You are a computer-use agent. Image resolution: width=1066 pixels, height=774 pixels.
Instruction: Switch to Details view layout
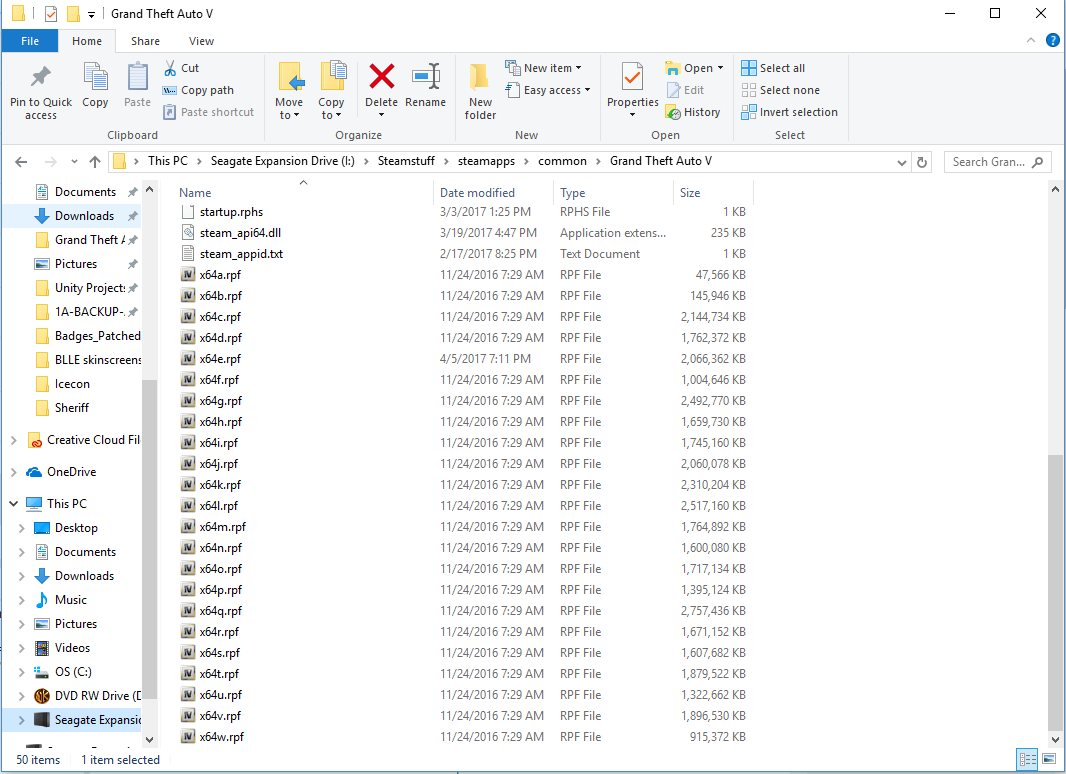click(1027, 758)
